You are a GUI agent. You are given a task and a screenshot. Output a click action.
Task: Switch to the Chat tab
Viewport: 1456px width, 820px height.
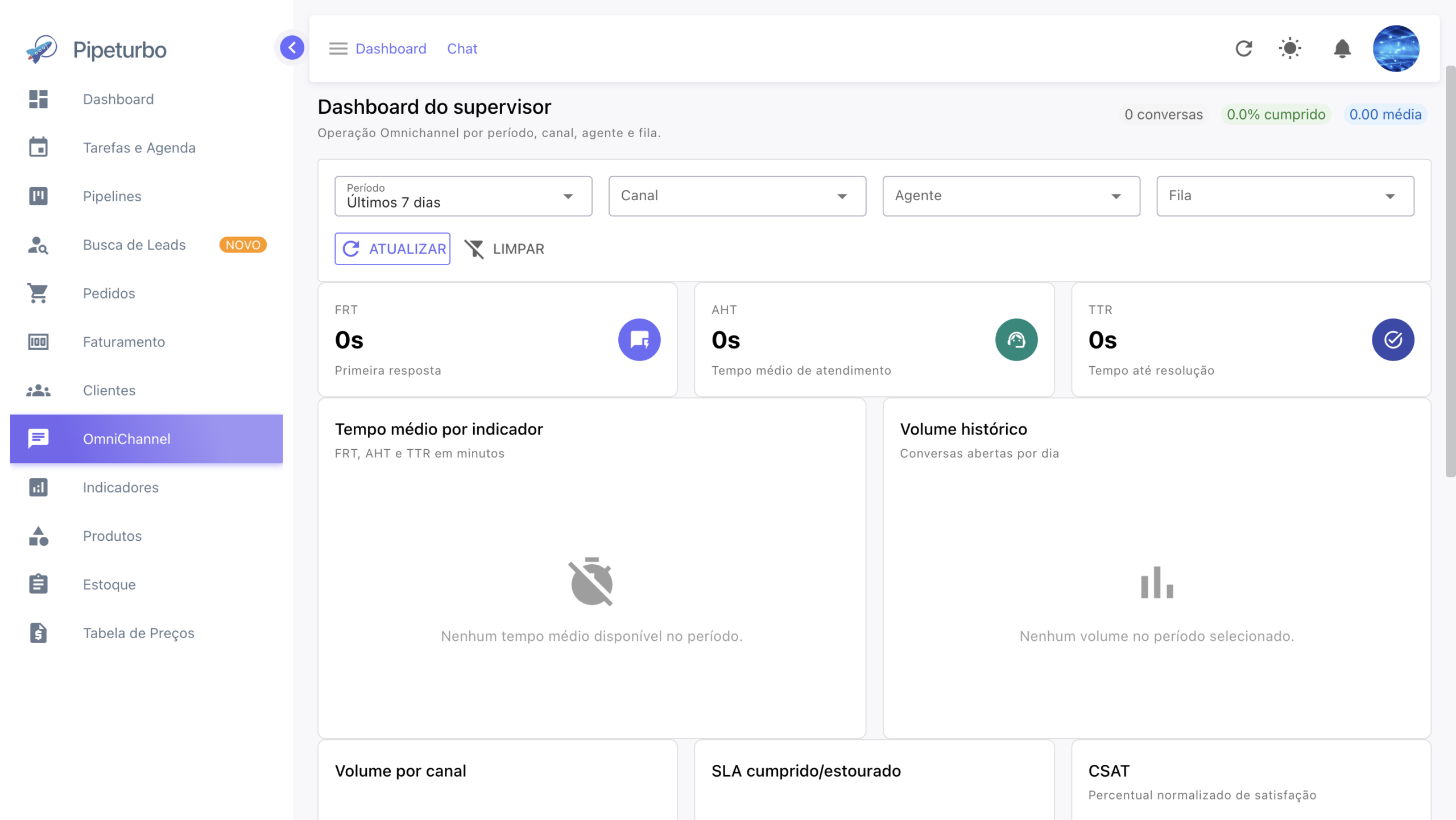[x=462, y=49]
